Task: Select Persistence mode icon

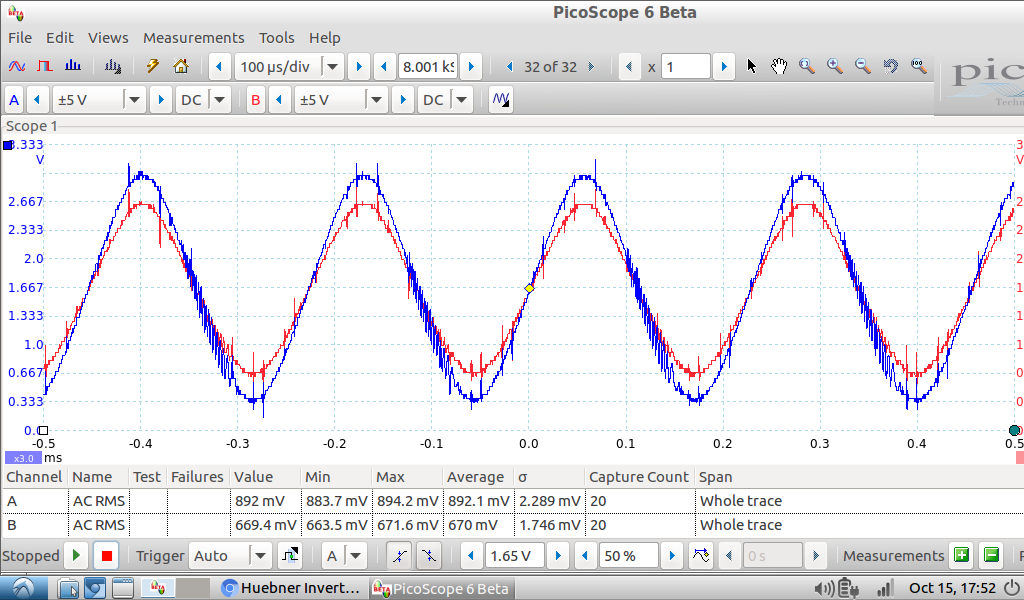Action: [x=44, y=67]
